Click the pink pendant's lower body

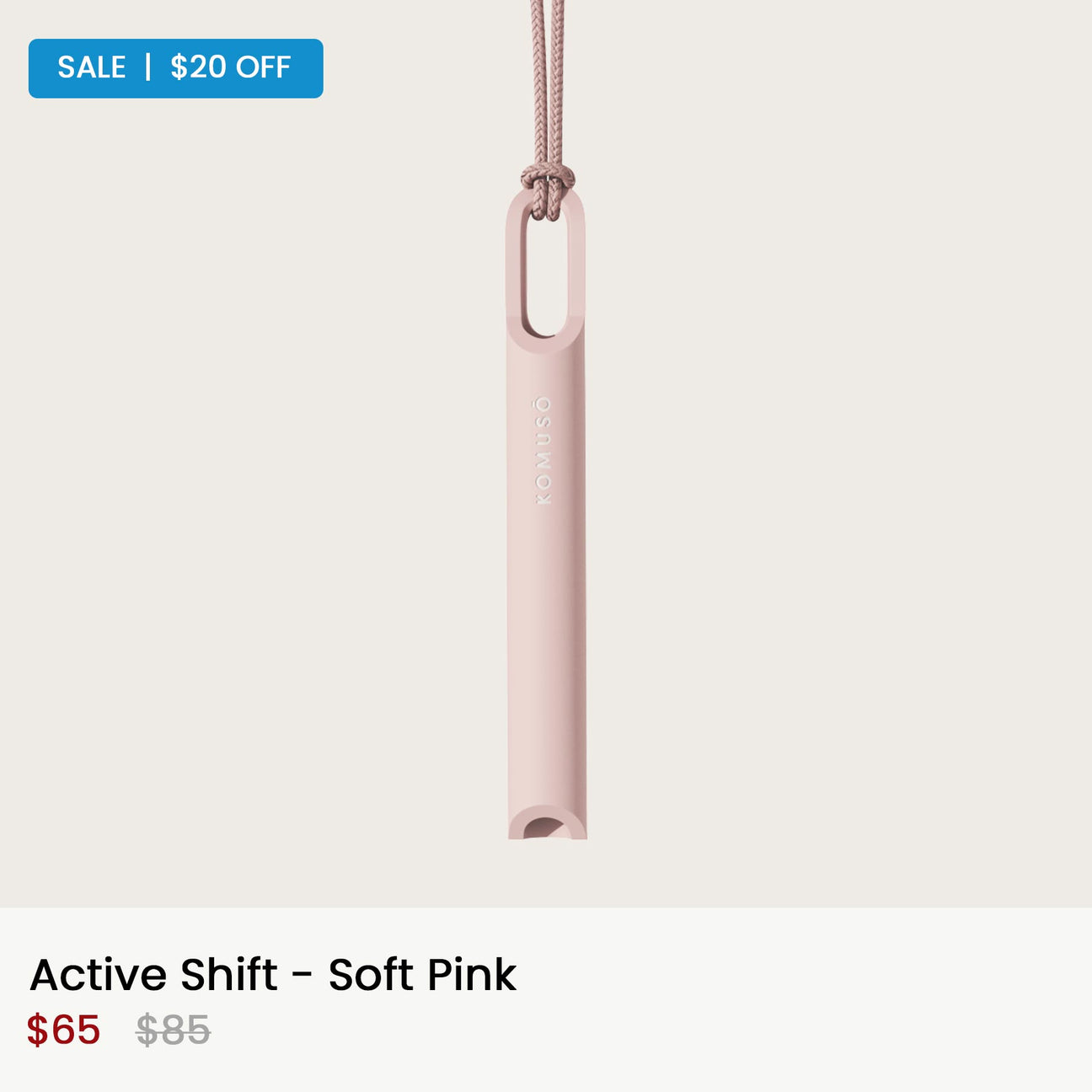coord(546,674)
